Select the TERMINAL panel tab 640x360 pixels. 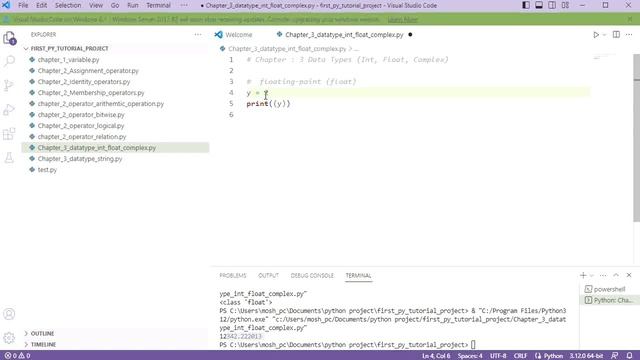[x=358, y=276]
